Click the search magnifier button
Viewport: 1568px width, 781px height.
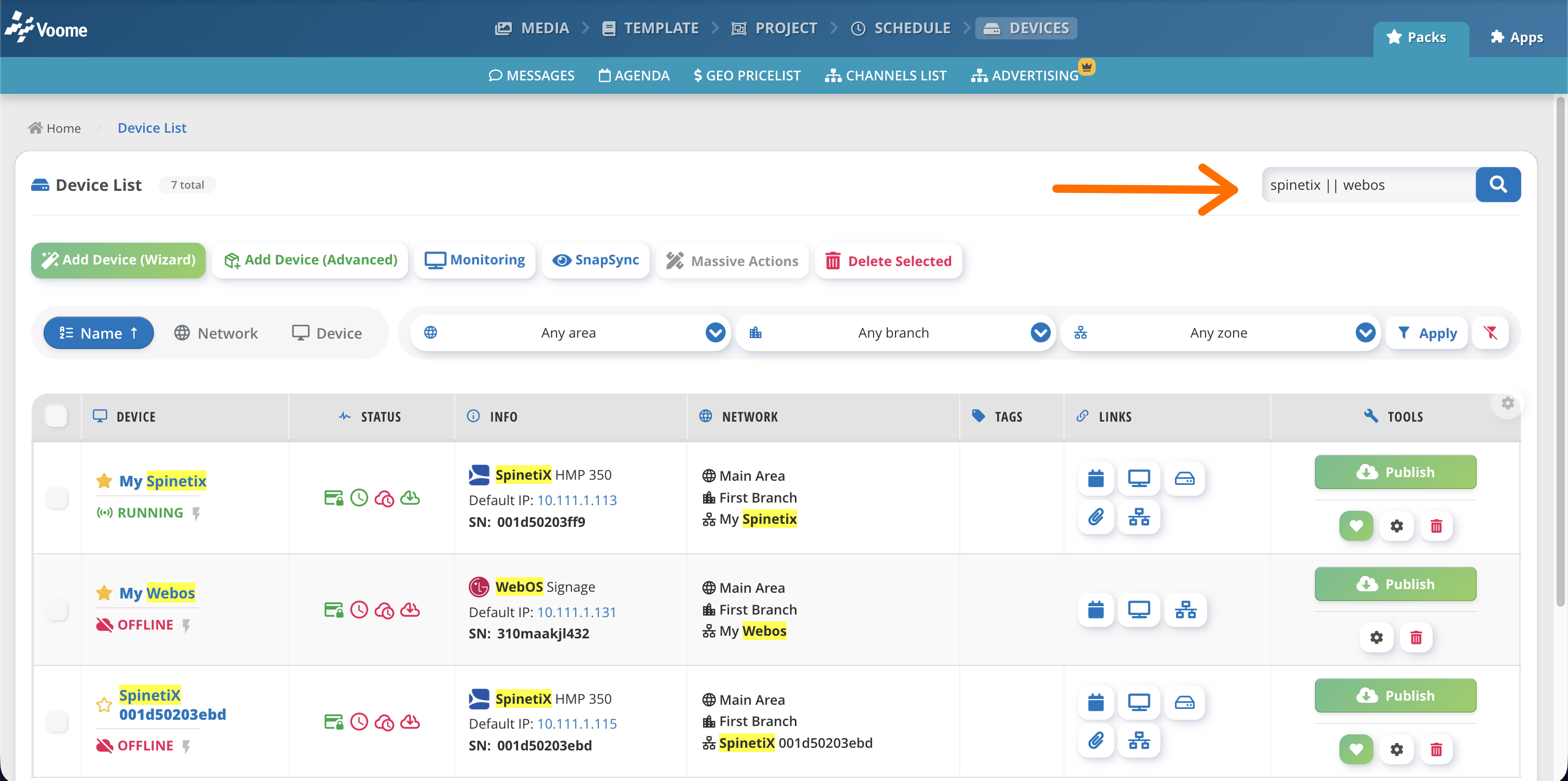tap(1497, 185)
